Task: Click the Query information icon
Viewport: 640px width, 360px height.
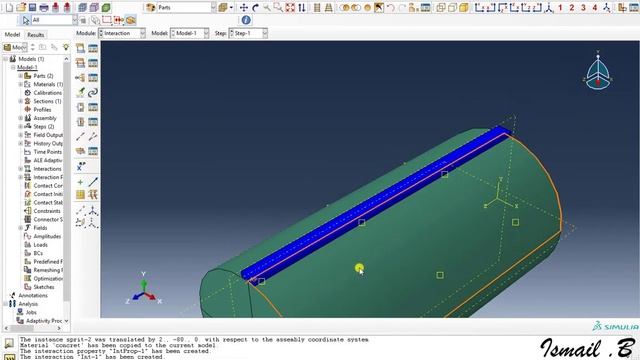Action: click(246, 20)
